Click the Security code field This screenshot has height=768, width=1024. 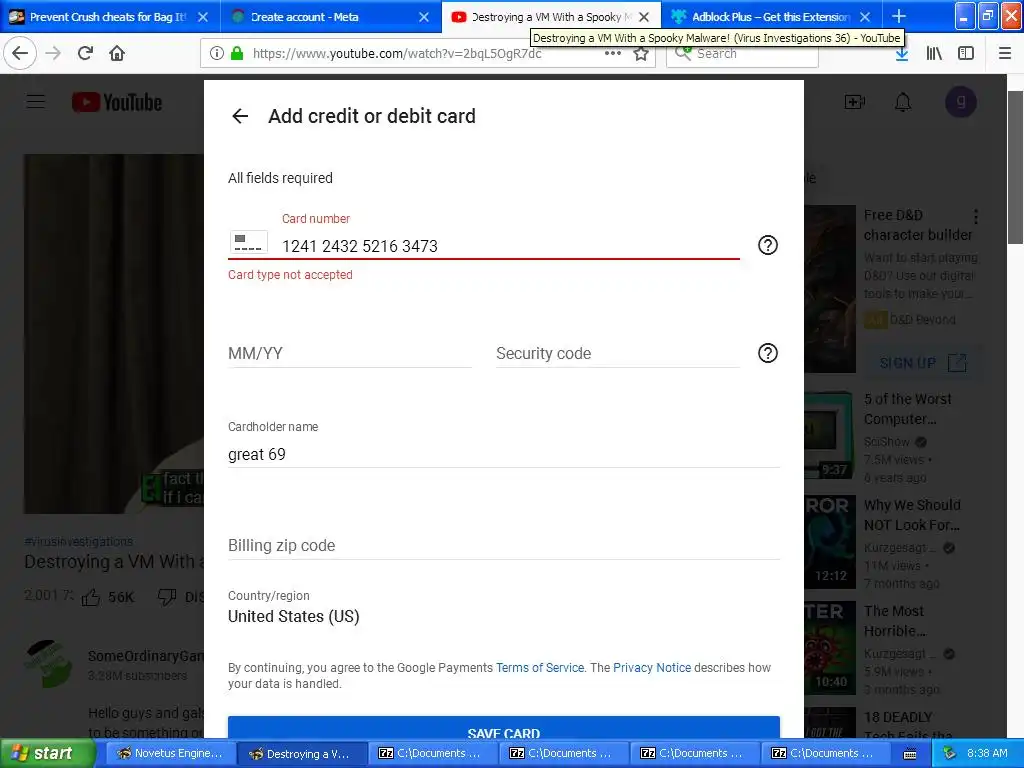tap(617, 353)
